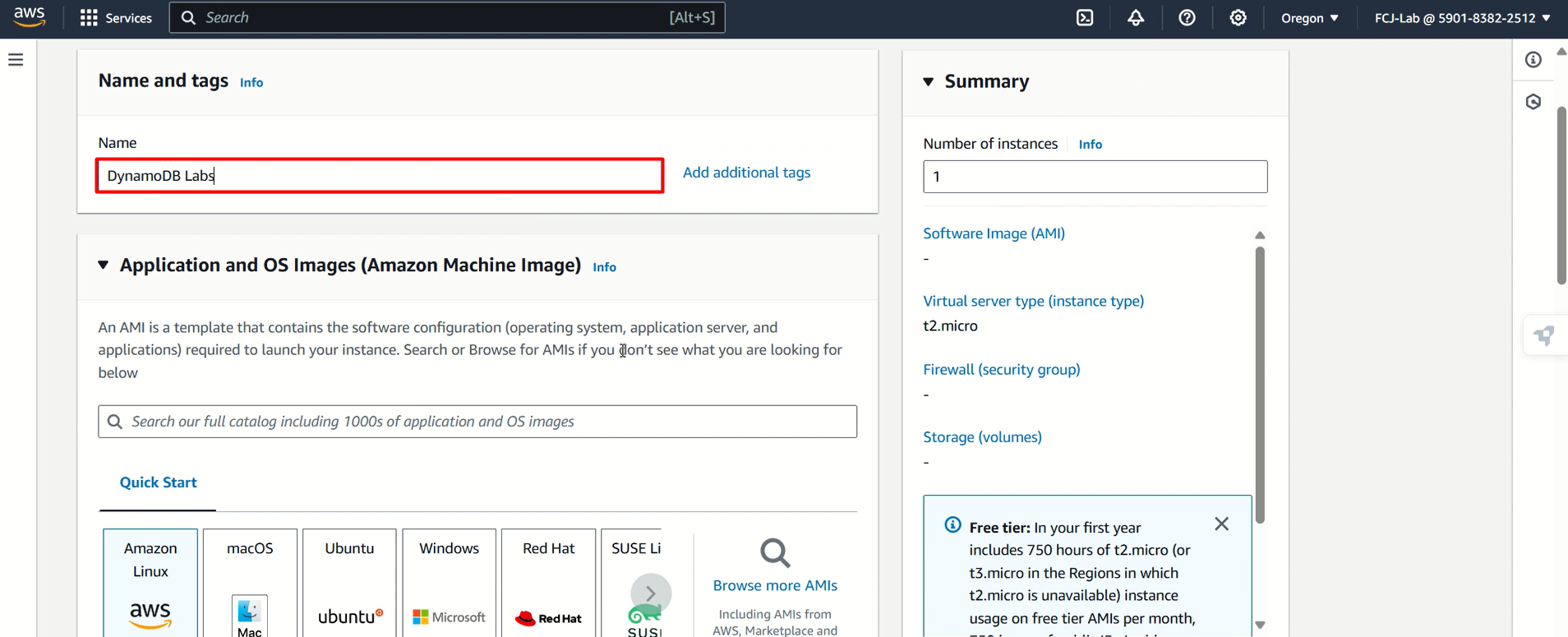Close the Free tier notice
The height and width of the screenshot is (637, 1568).
(x=1222, y=524)
